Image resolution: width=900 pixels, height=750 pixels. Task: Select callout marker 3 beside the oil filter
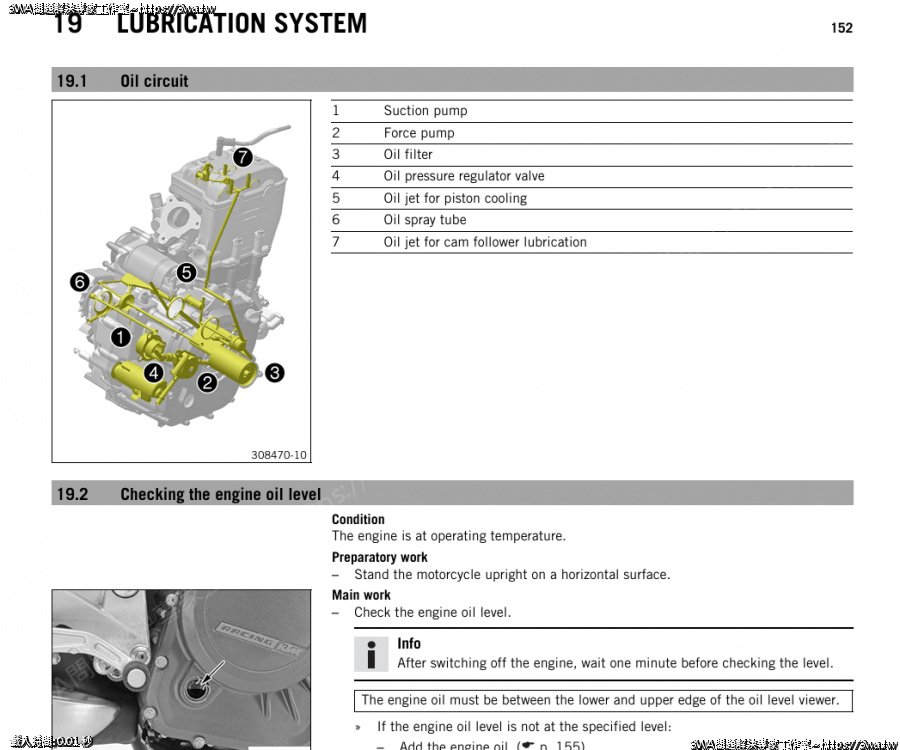pyautogui.click(x=275, y=373)
